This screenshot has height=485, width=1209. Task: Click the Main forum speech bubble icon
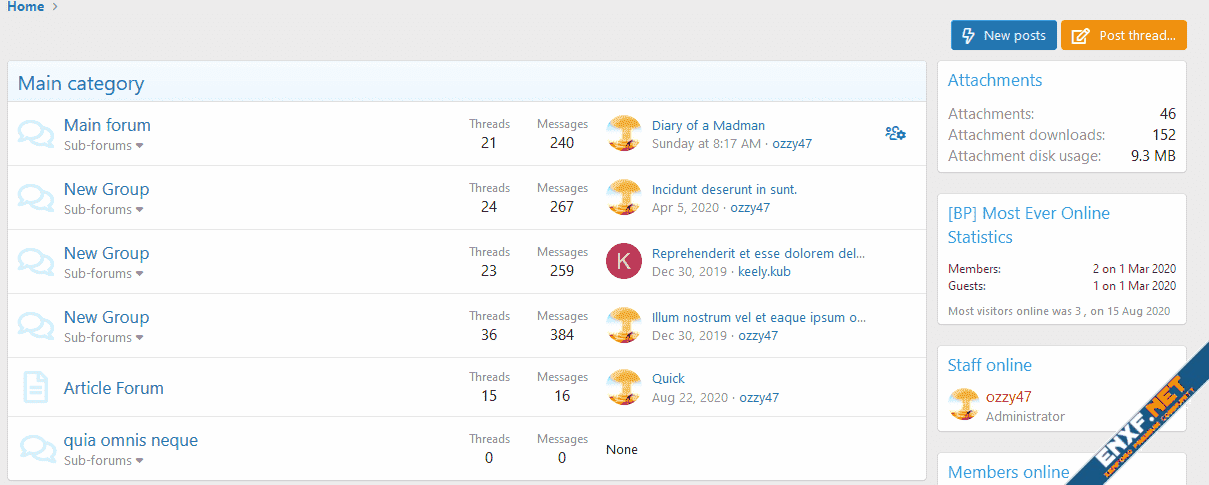tap(36, 134)
